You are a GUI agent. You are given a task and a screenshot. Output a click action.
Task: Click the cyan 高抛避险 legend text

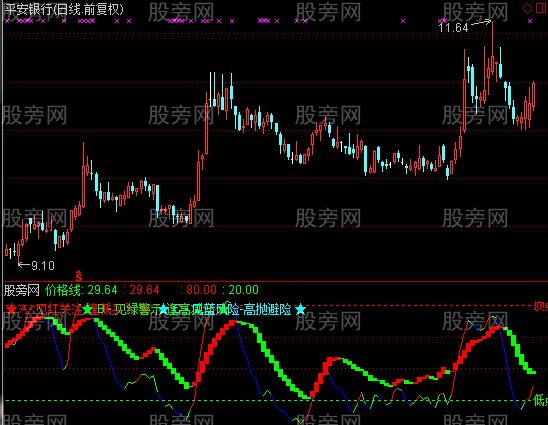point(267,309)
